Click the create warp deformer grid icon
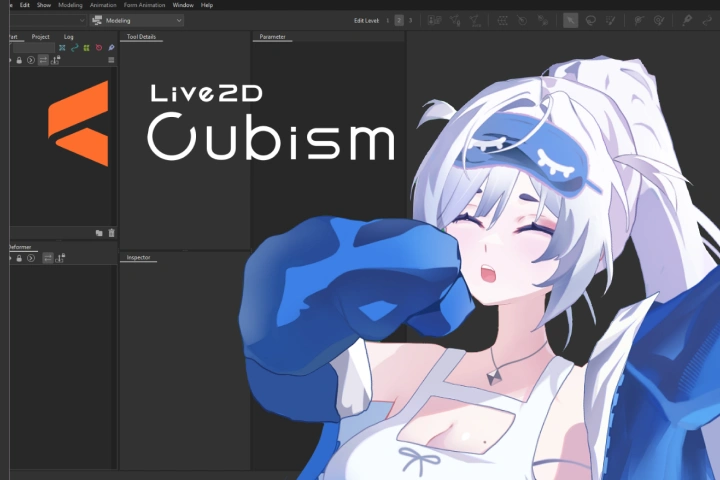The height and width of the screenshot is (480, 720). [x=502, y=20]
